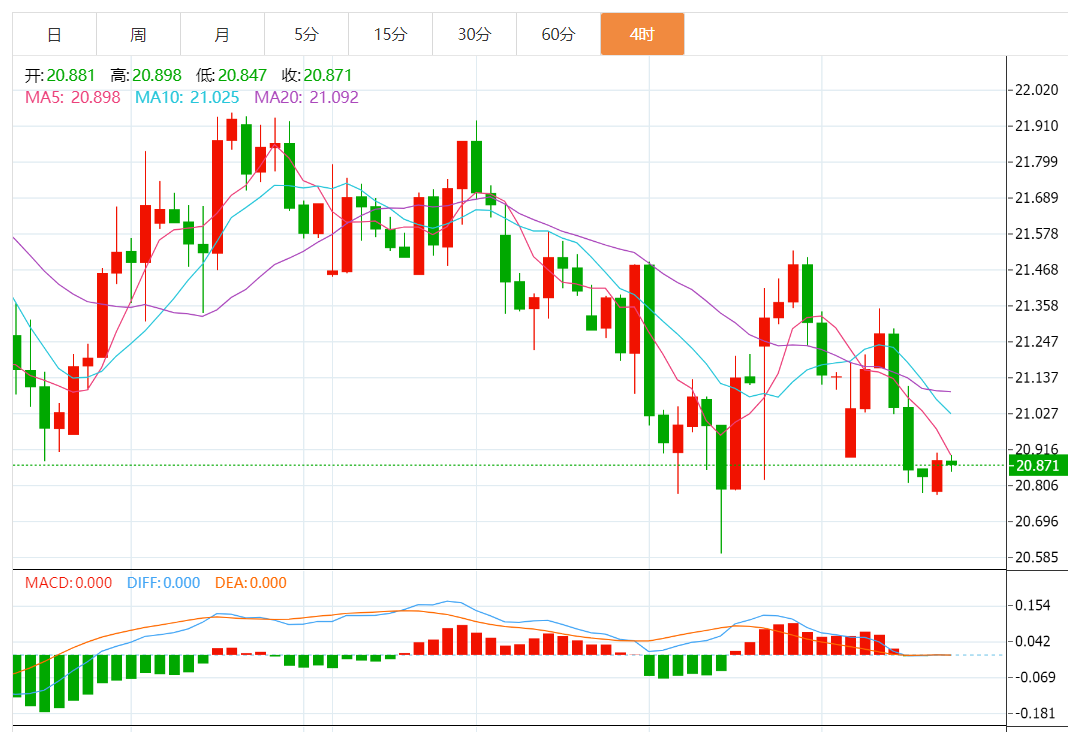This screenshot has height=732, width=1068.
Task: Click the 22.020 price axis label
Action: pyautogui.click(x=1037, y=90)
